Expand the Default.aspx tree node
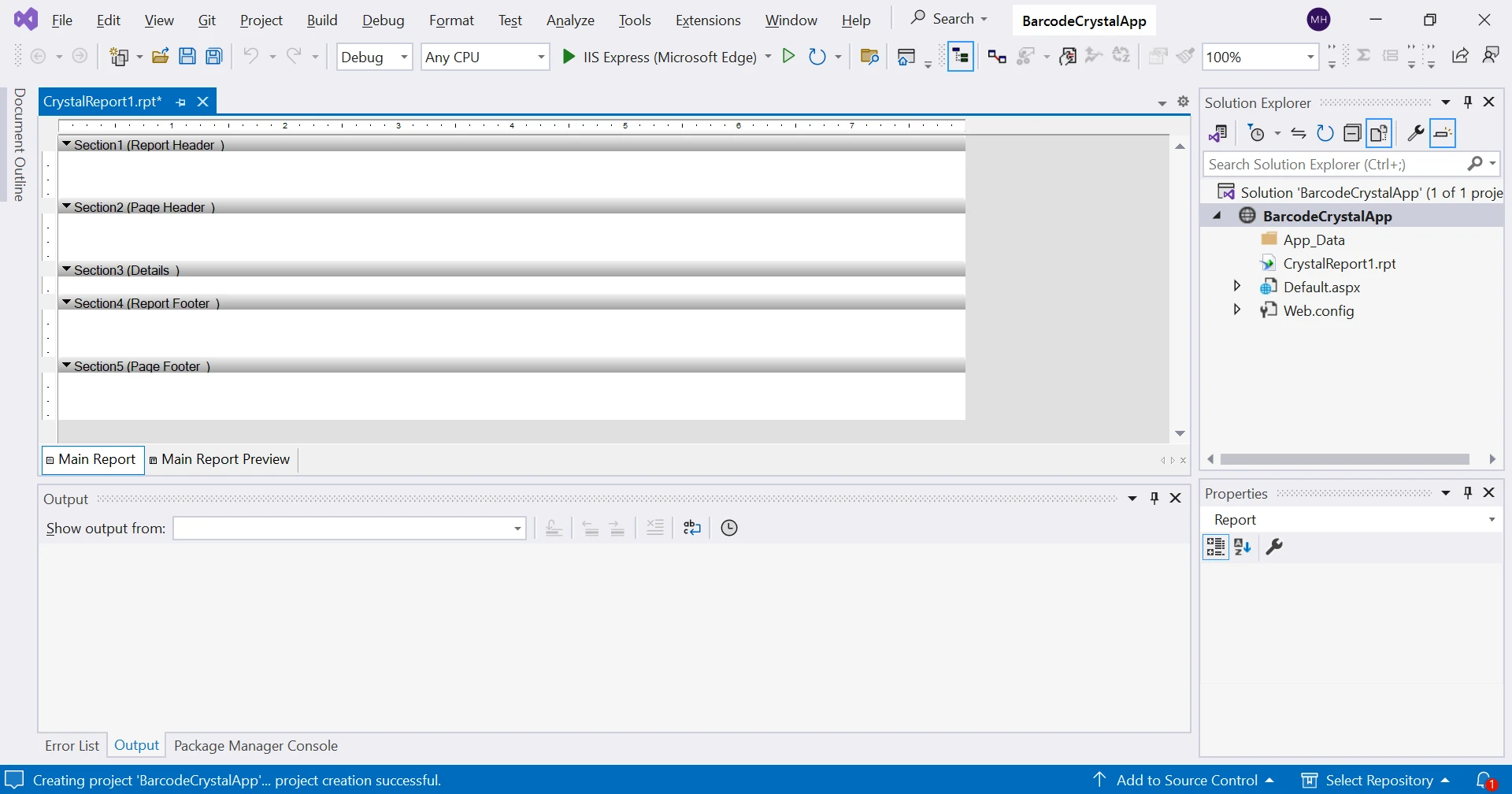This screenshot has width=1512, height=794. [x=1236, y=287]
